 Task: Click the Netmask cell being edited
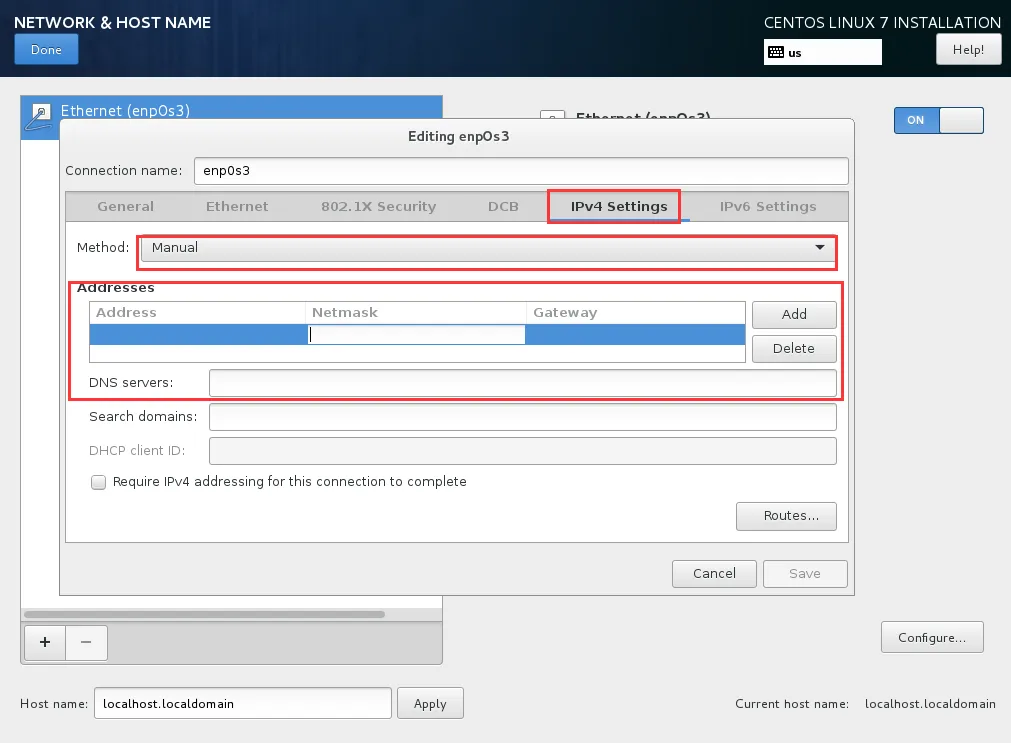pos(417,334)
